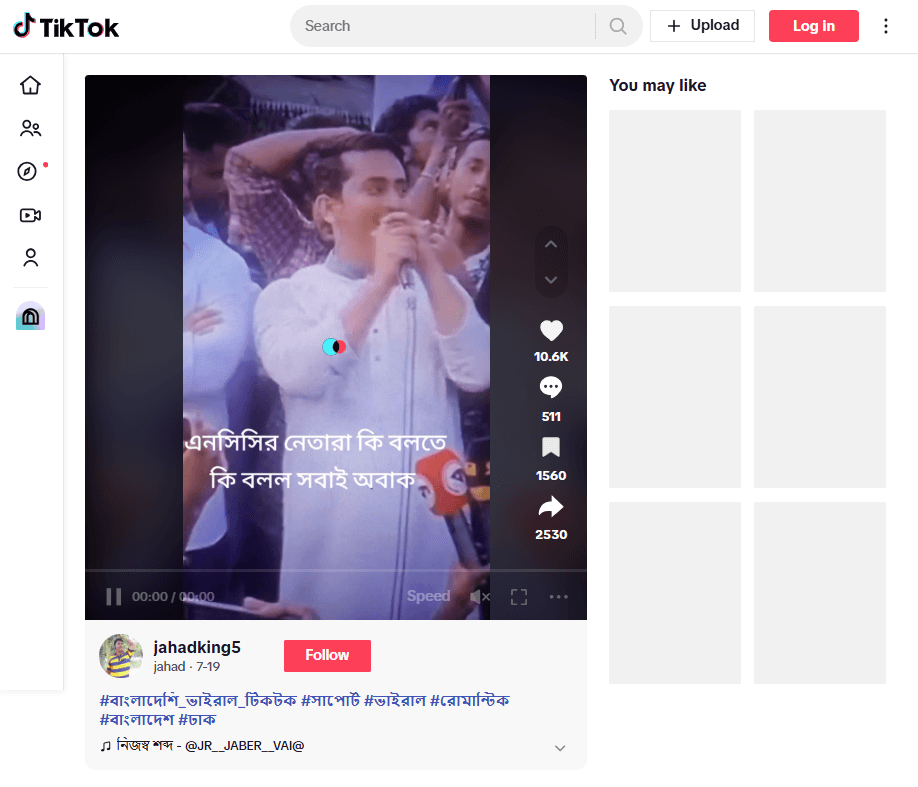Open sound link @JR__JABER__VAI@
Image resolution: width=918 pixels, height=787 pixels.
coord(203,746)
